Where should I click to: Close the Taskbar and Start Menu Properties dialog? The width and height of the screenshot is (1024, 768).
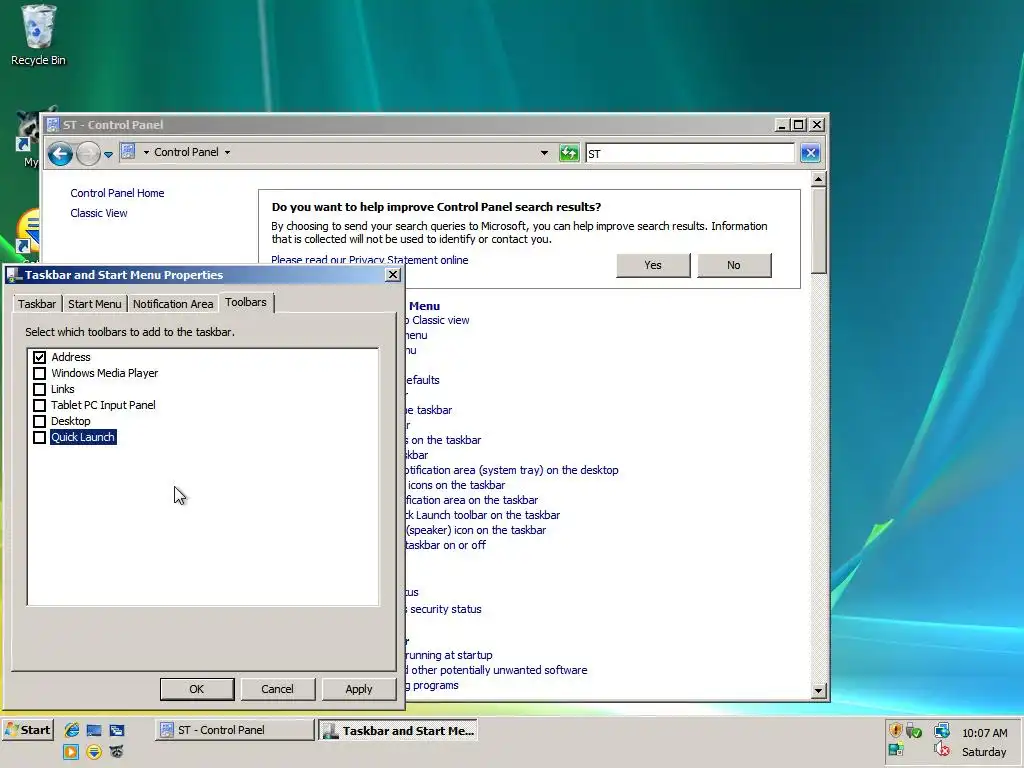click(393, 275)
